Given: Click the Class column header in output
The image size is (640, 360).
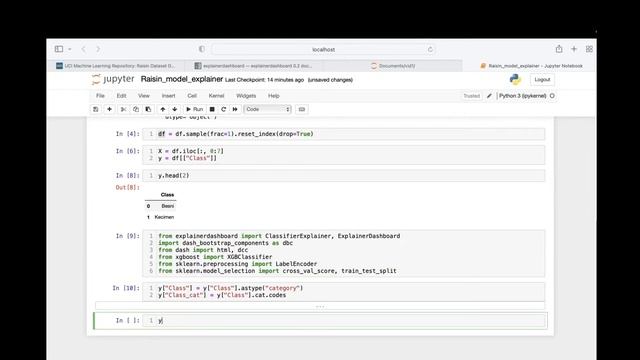Looking at the screenshot, I should 167,195.
